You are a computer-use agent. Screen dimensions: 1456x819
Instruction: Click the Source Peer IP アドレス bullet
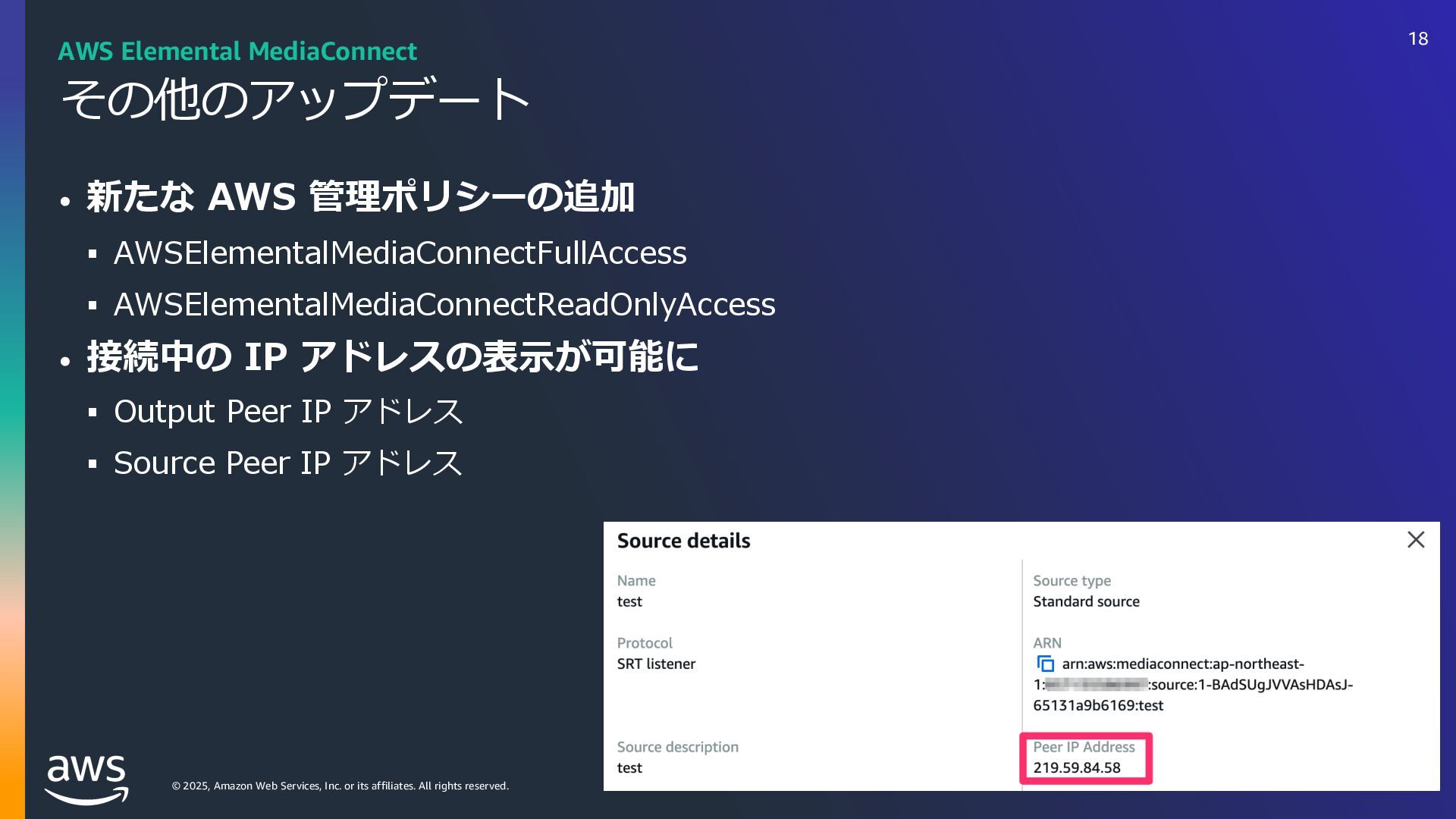click(287, 463)
